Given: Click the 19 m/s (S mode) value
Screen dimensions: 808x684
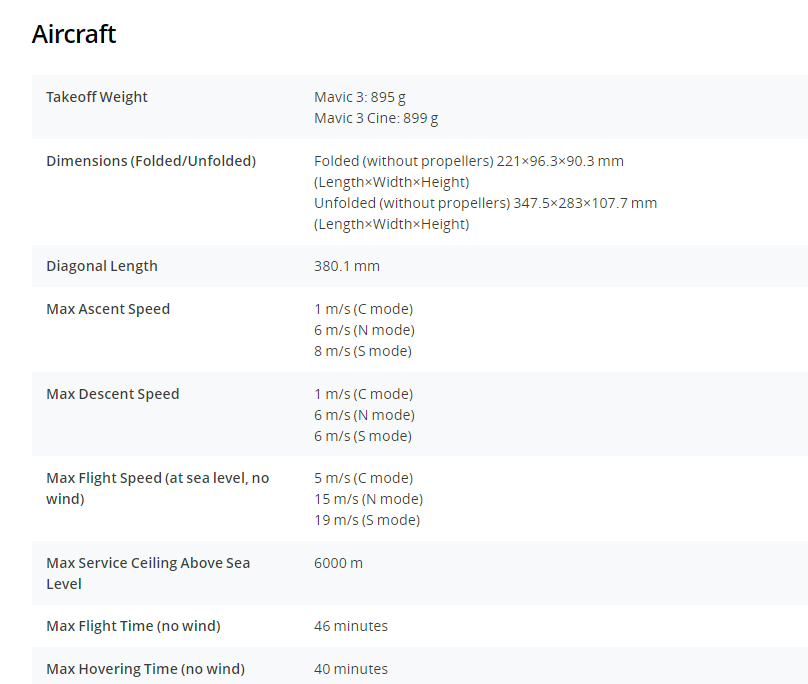Looking at the screenshot, I should (x=367, y=520).
